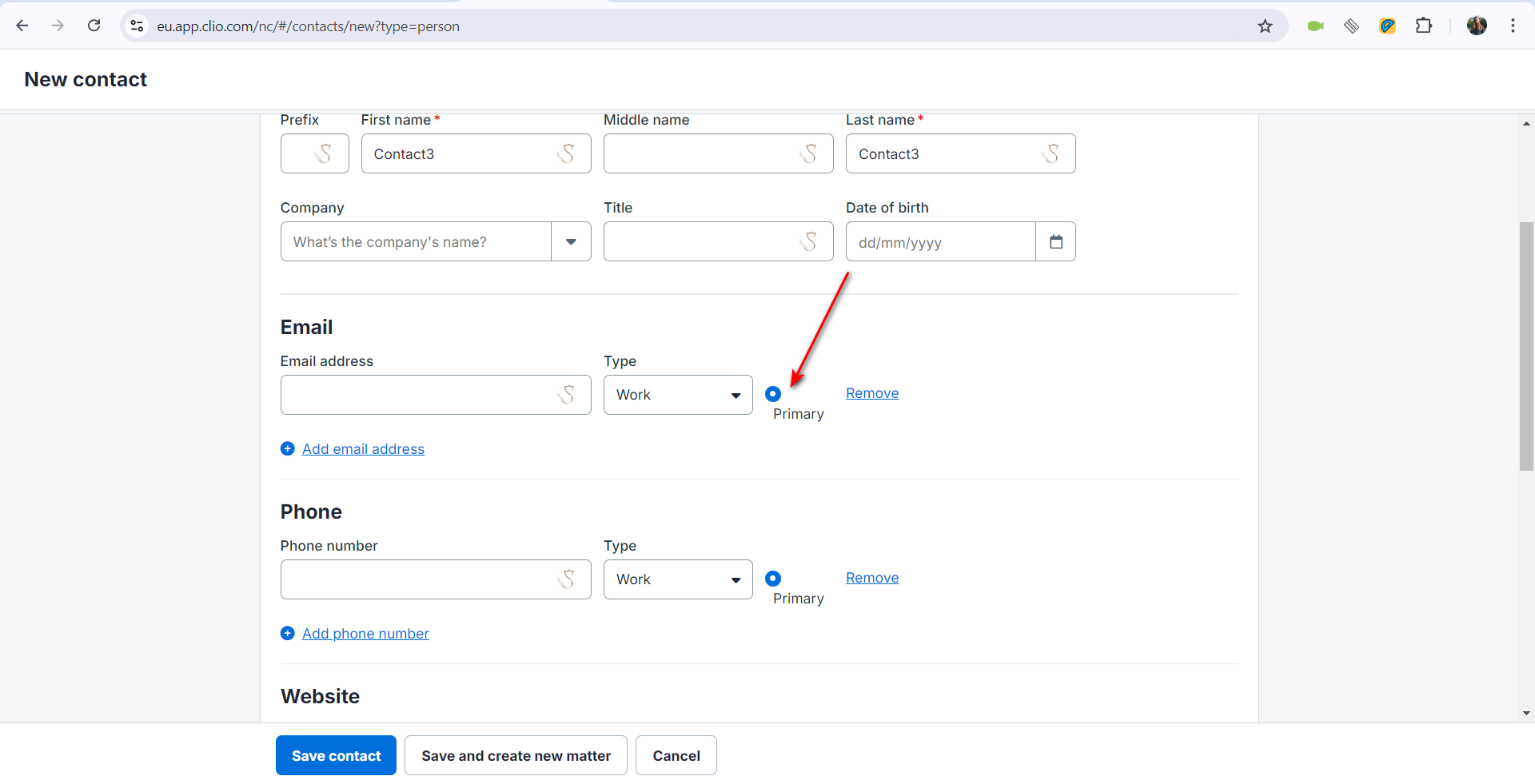Open the Chrome three-dot menu
The width and height of the screenshot is (1535, 784).
click(x=1513, y=26)
